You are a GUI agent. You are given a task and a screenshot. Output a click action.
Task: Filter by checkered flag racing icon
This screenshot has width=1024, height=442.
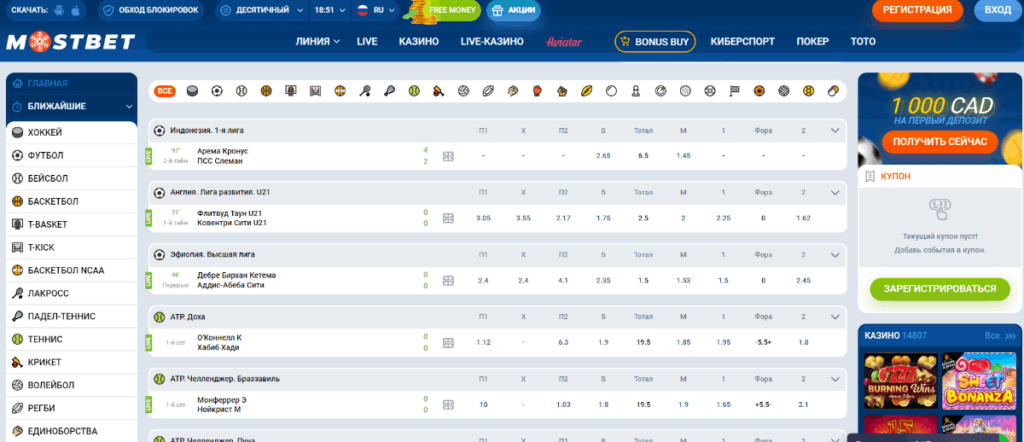[x=734, y=91]
